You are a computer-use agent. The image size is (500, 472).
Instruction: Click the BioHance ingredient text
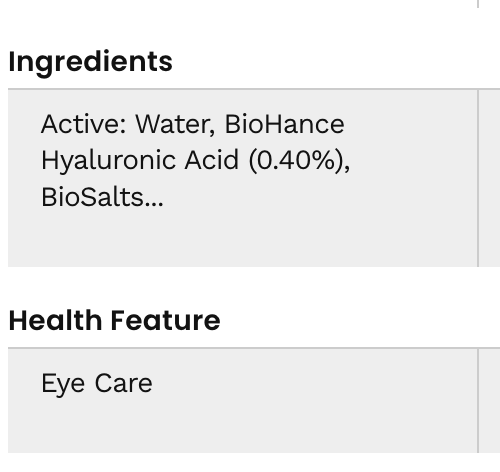click(x=284, y=124)
